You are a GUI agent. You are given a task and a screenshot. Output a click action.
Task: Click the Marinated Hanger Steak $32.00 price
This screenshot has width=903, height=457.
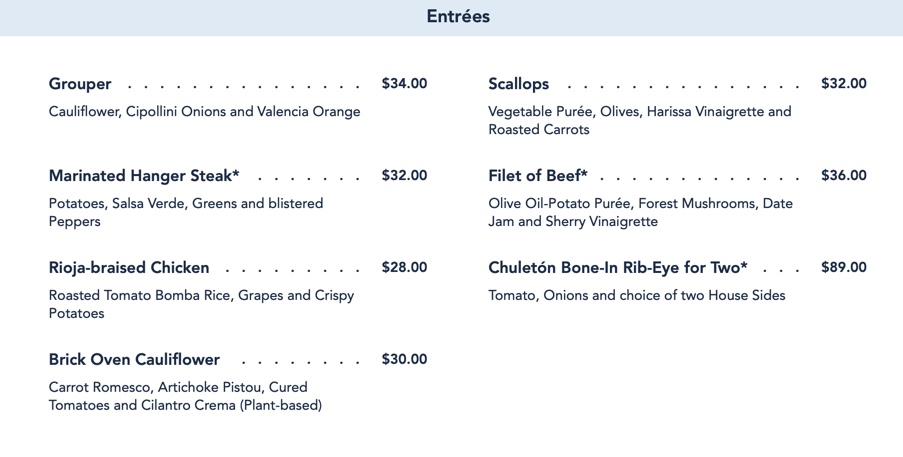404,176
